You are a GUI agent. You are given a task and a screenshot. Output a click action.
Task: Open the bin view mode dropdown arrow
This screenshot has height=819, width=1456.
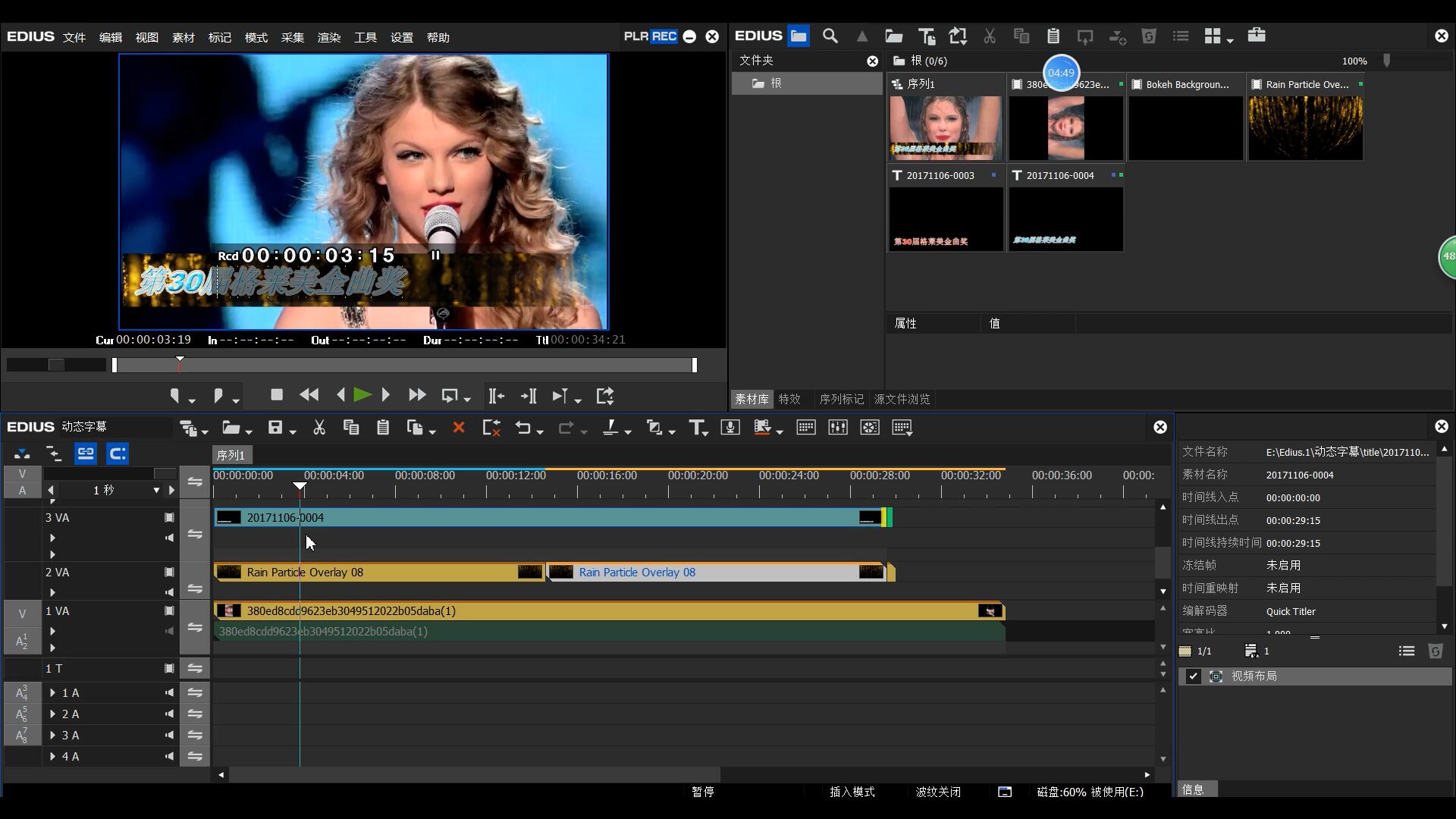pyautogui.click(x=1230, y=39)
